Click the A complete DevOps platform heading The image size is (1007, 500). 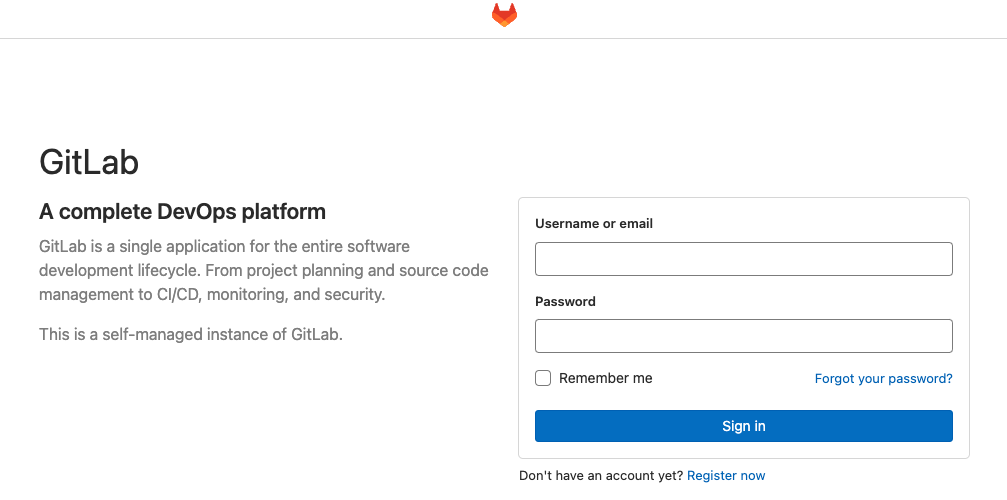click(182, 211)
